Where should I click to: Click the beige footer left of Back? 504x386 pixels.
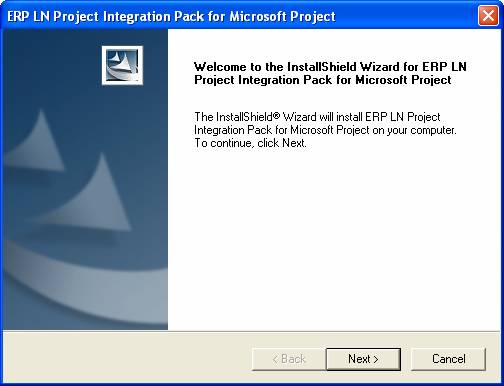127,358
